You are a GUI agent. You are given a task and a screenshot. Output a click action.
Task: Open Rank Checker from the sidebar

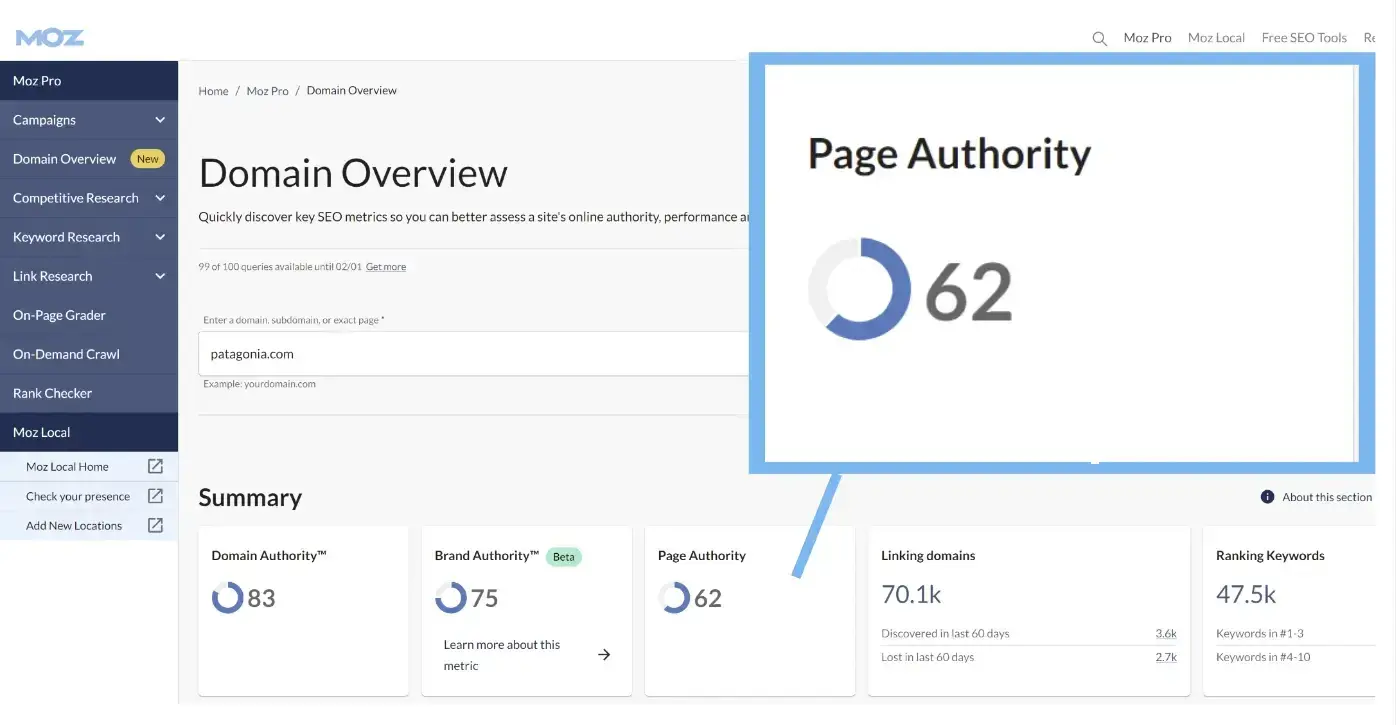click(x=52, y=393)
